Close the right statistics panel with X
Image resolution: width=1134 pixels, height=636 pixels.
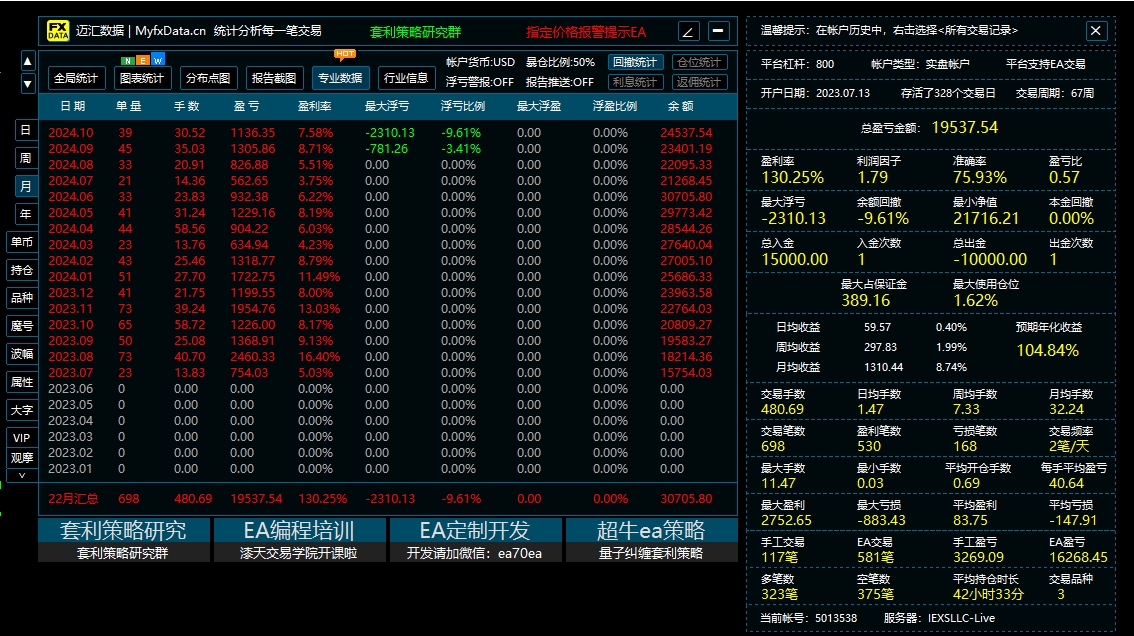(1096, 30)
